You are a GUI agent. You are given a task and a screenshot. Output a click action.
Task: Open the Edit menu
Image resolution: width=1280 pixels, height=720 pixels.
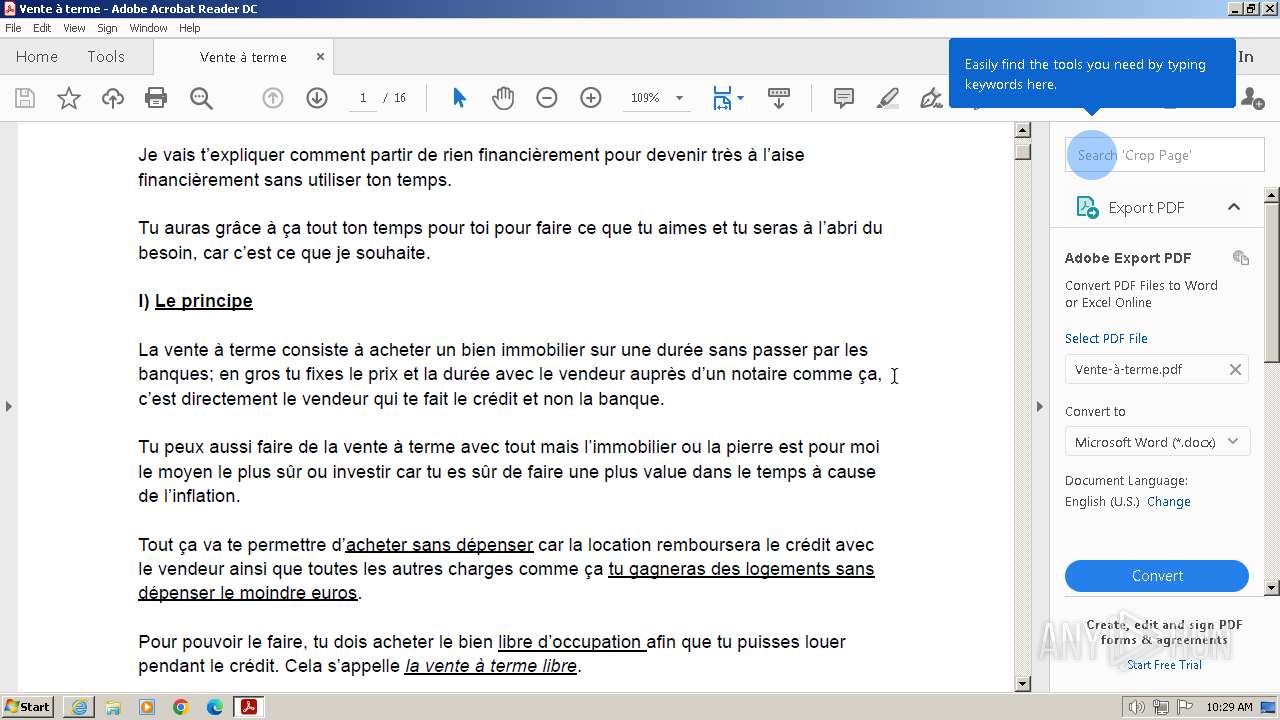click(x=42, y=28)
